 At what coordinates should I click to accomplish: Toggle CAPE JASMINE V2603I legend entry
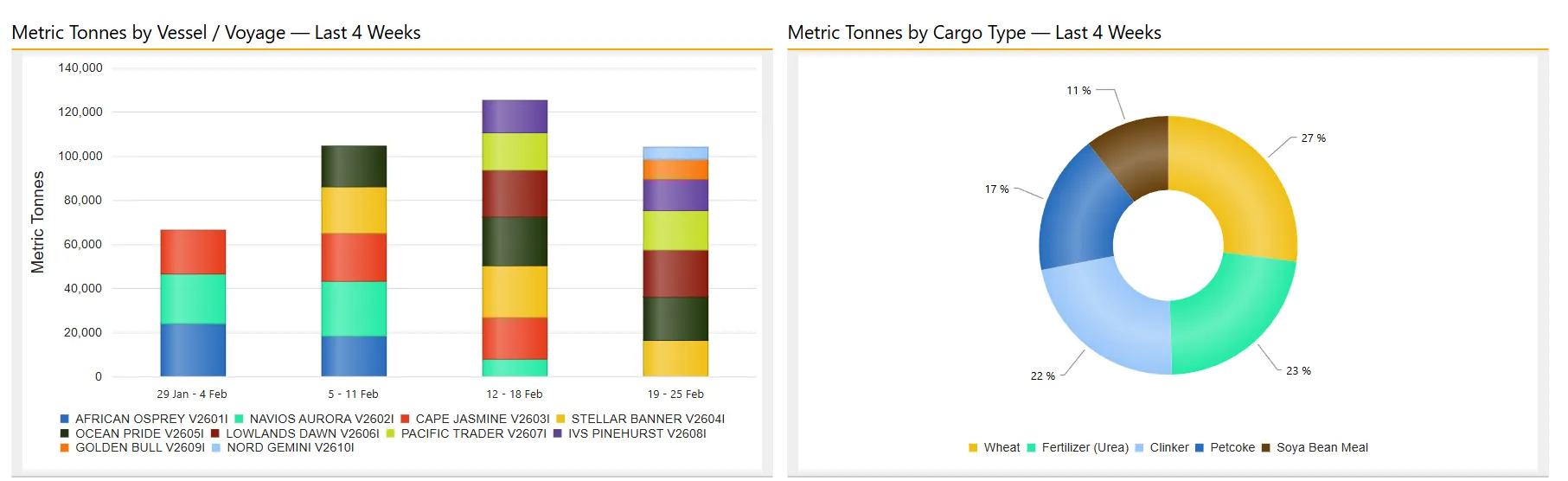point(476,419)
